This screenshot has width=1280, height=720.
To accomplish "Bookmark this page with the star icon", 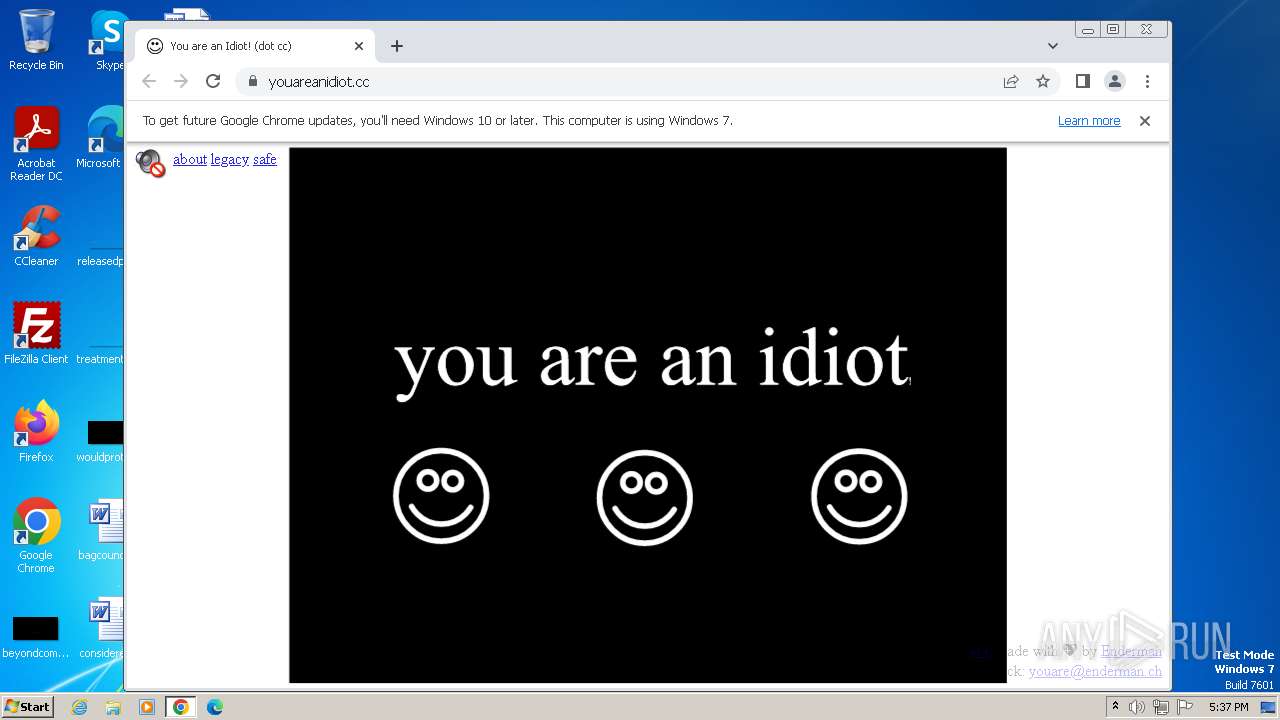I will tap(1043, 81).
